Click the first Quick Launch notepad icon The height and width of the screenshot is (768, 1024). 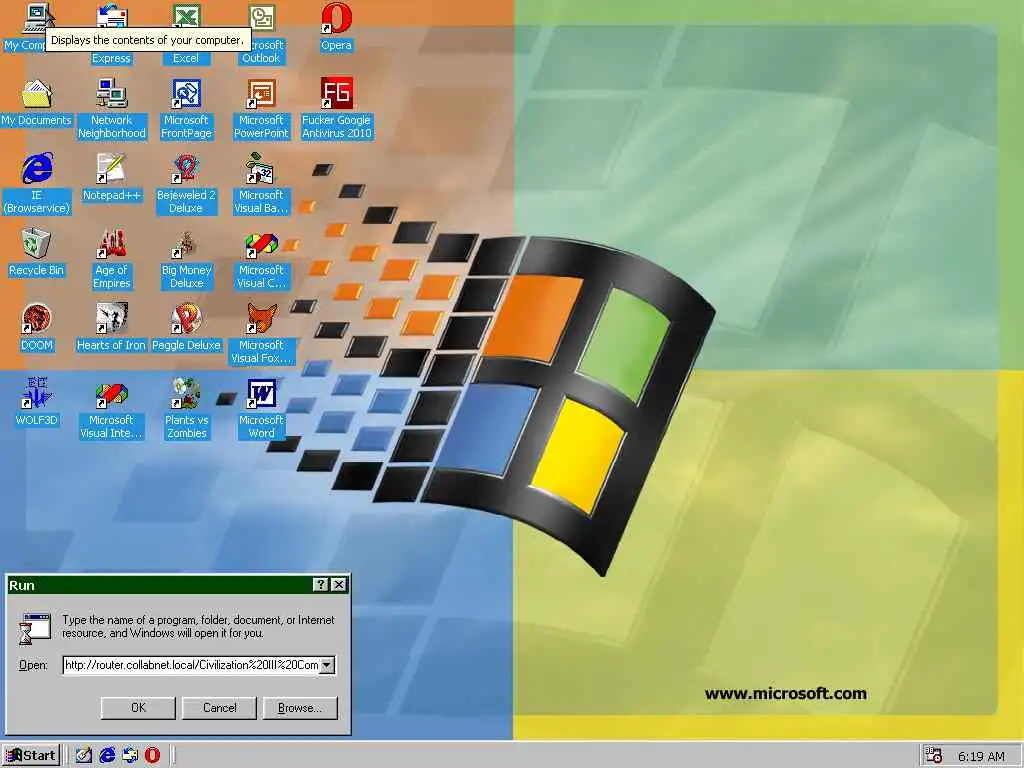pos(84,756)
